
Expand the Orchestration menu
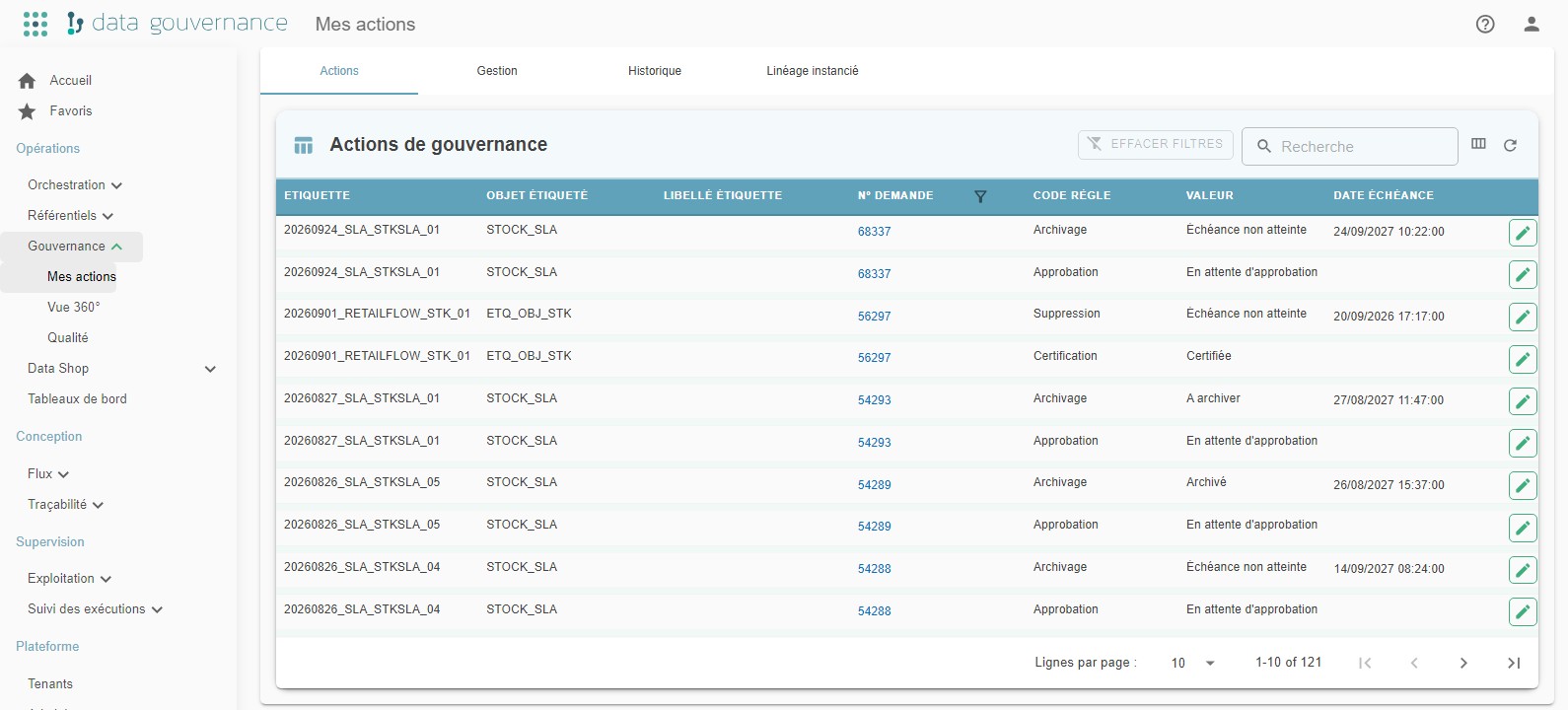(116, 185)
